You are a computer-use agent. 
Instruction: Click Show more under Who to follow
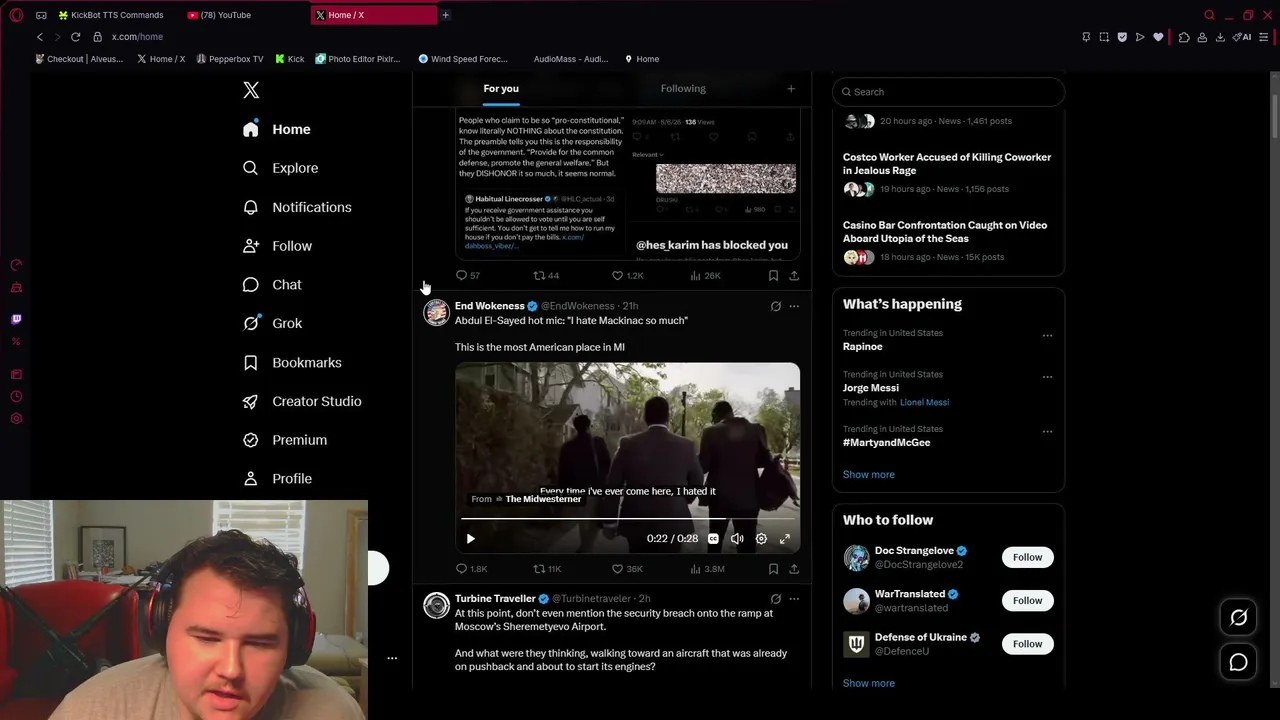[x=868, y=684]
